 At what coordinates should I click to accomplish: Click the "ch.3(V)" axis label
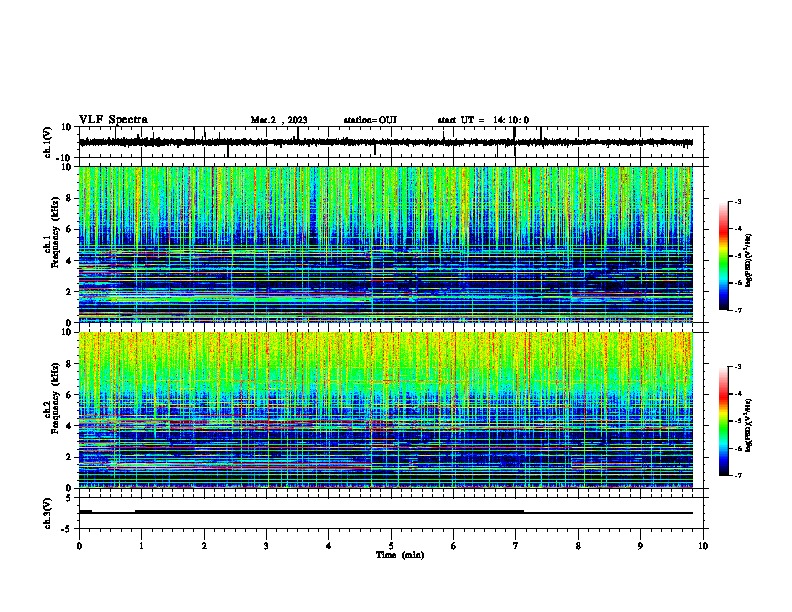tap(47, 513)
